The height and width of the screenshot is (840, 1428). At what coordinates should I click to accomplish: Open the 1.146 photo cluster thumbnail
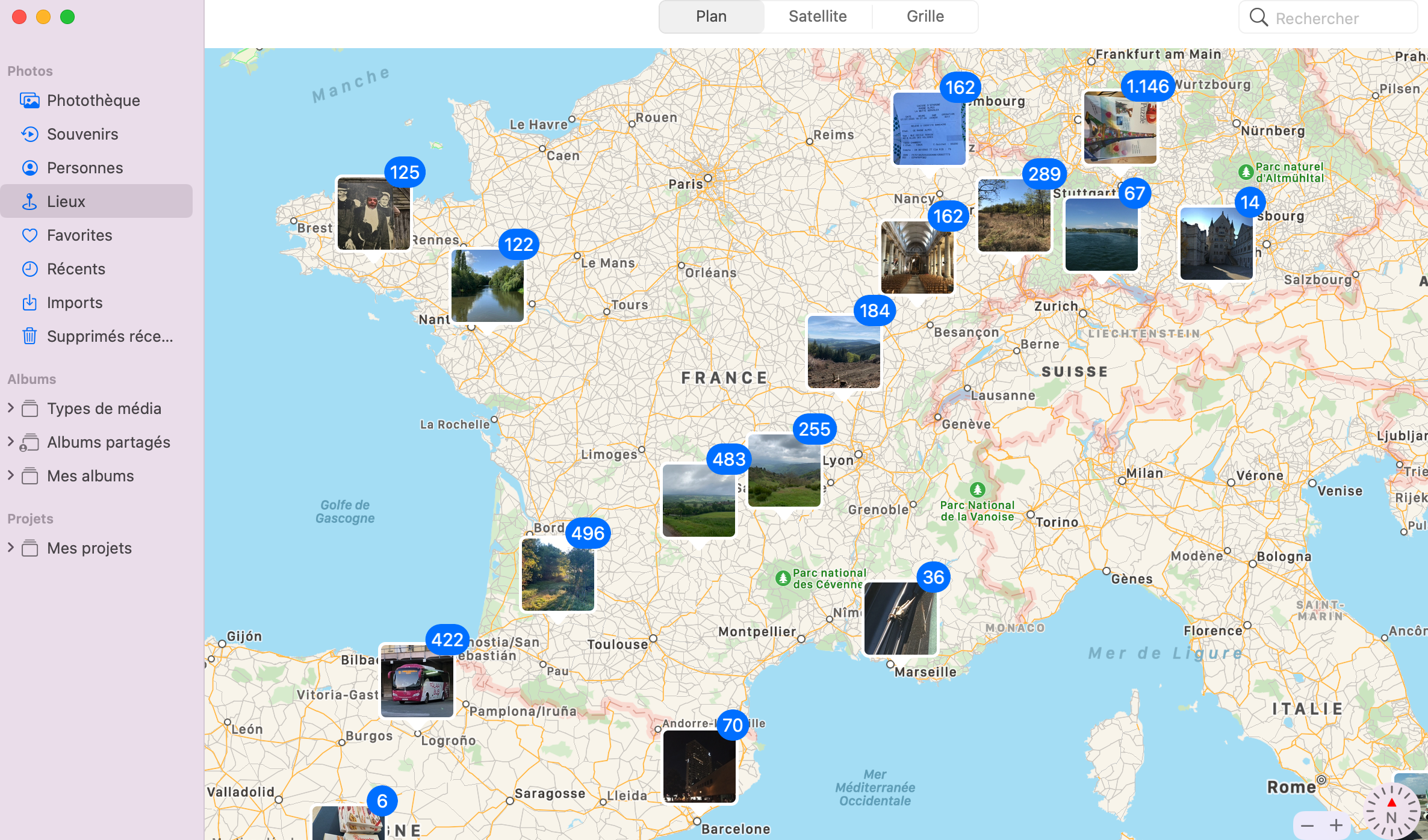click(1120, 128)
